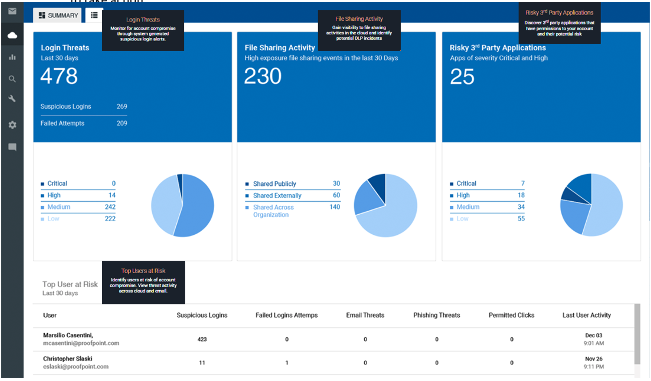Click Medium legend entry with count 242
This screenshot has height=381, width=651.
coord(78,207)
